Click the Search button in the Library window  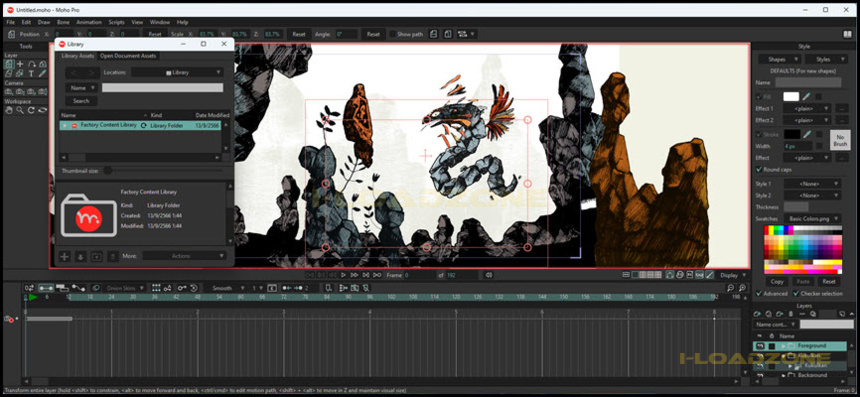coord(81,101)
